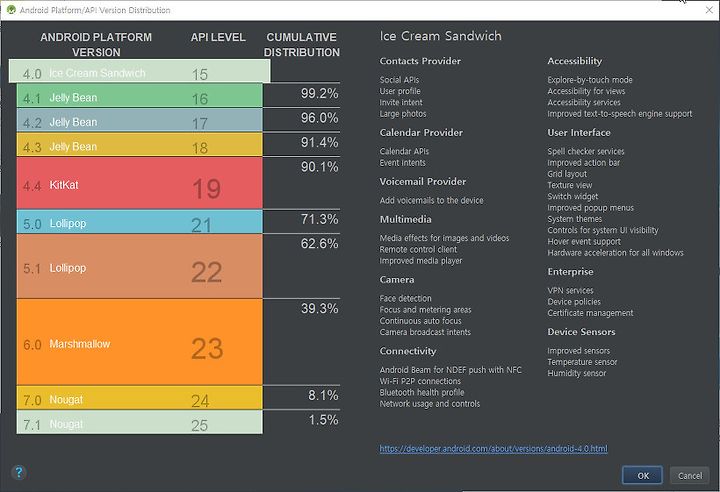Select the 5.0 Lollipop blue bar
This screenshot has height=492, width=720.
[140, 222]
